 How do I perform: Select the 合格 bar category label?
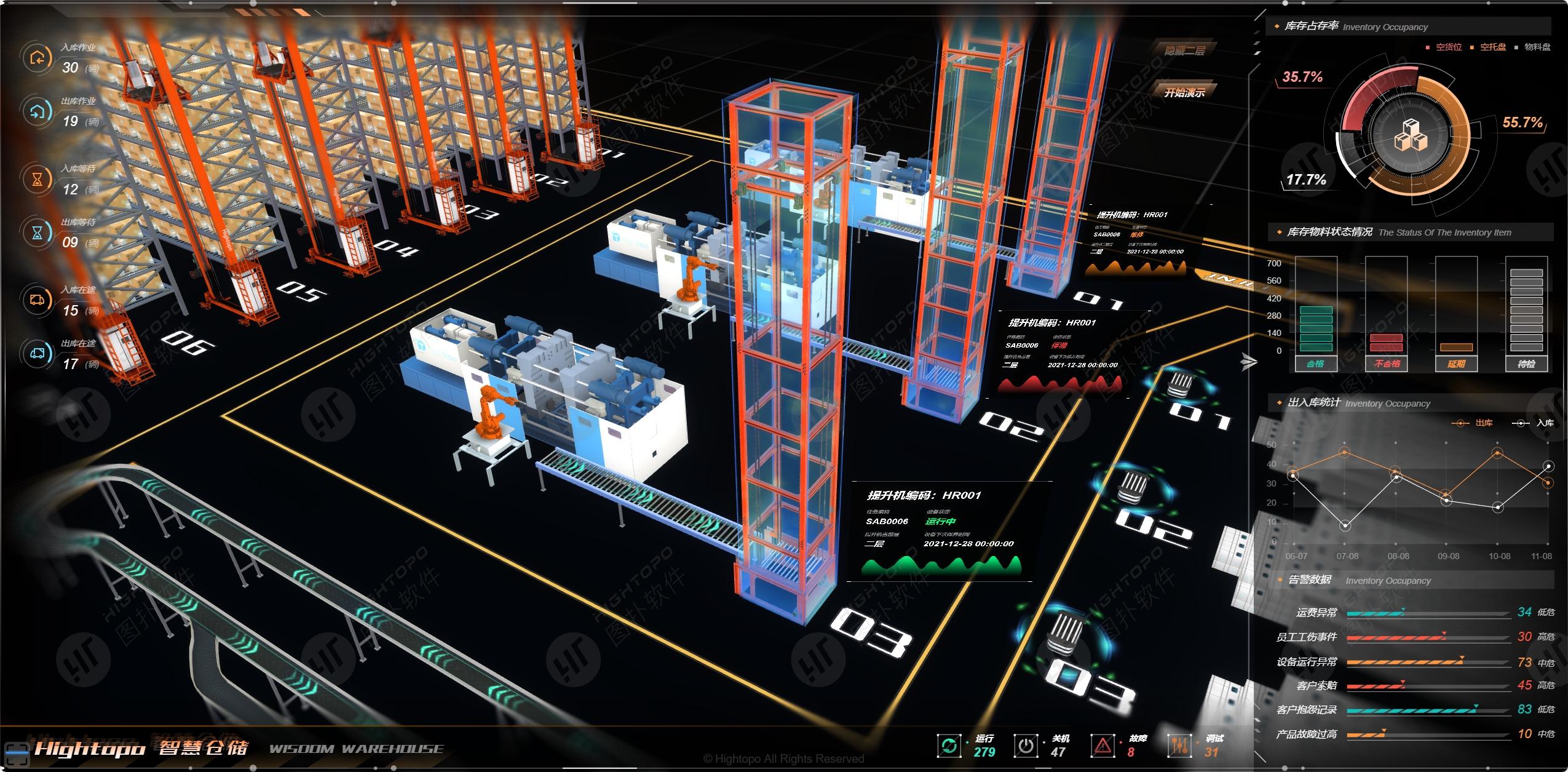coord(1315,364)
